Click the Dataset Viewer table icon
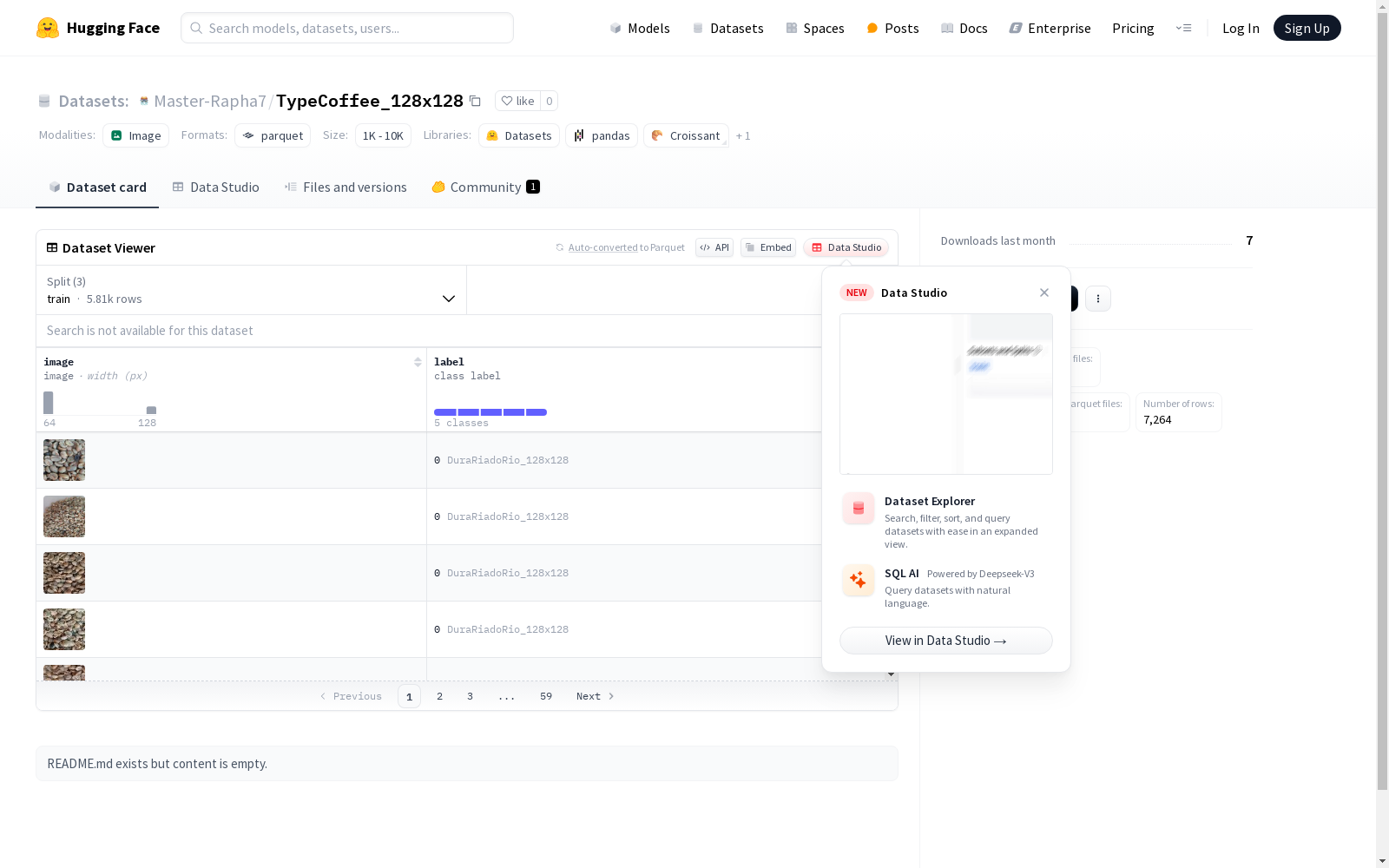The image size is (1389, 868). pyautogui.click(x=52, y=247)
